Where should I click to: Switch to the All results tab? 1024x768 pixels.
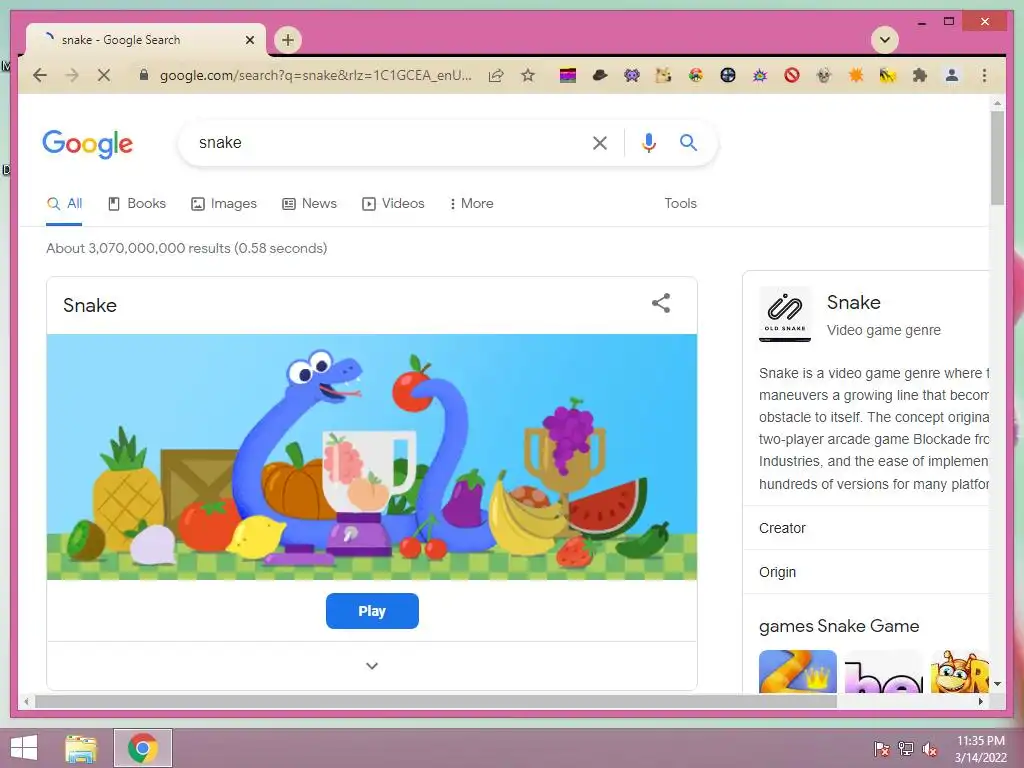click(x=64, y=204)
